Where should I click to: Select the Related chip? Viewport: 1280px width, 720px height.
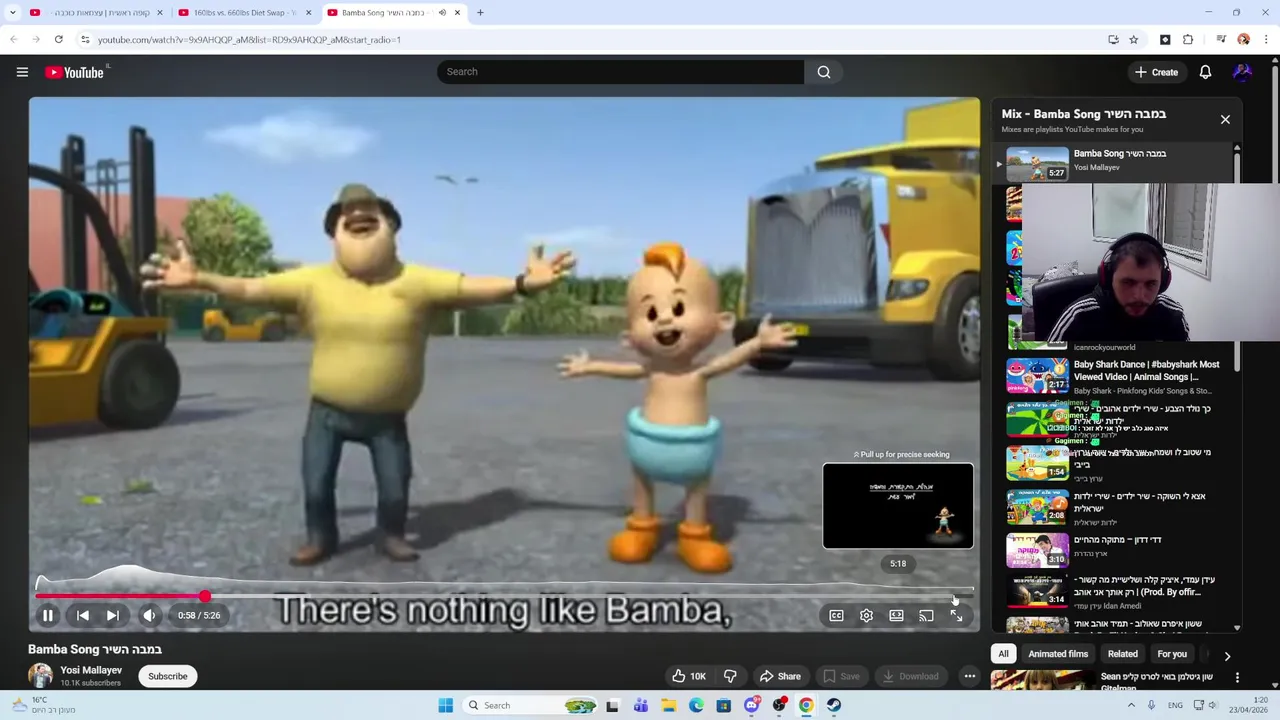(x=1122, y=654)
